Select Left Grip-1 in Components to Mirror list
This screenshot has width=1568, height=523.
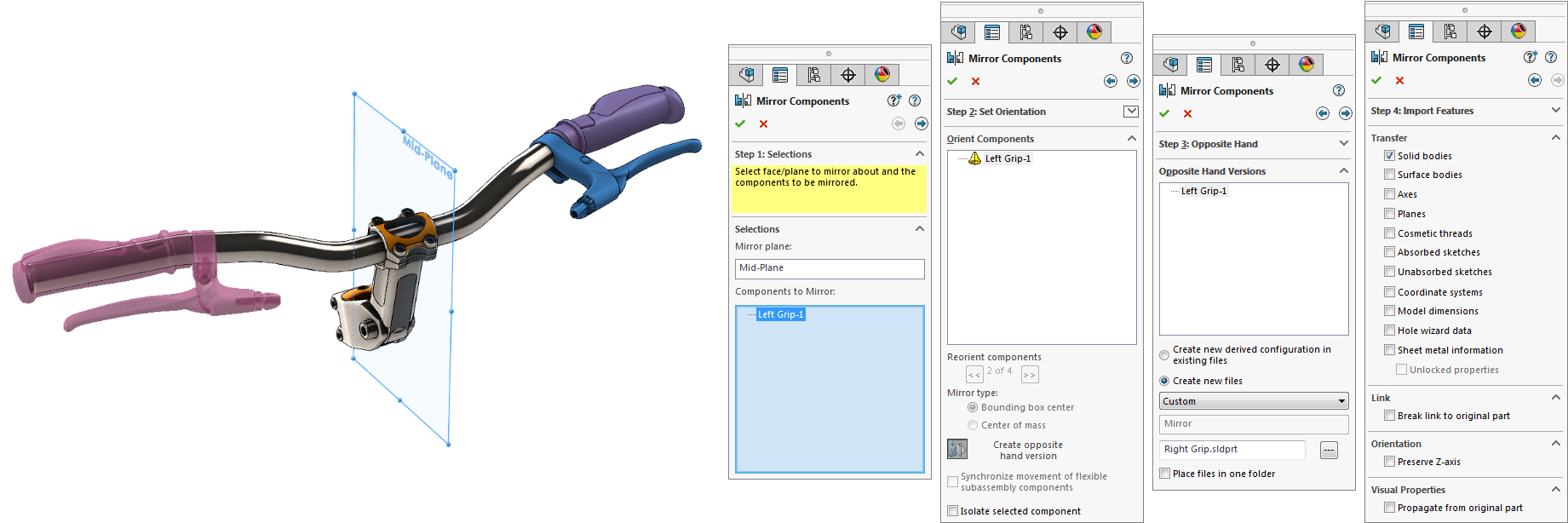781,314
